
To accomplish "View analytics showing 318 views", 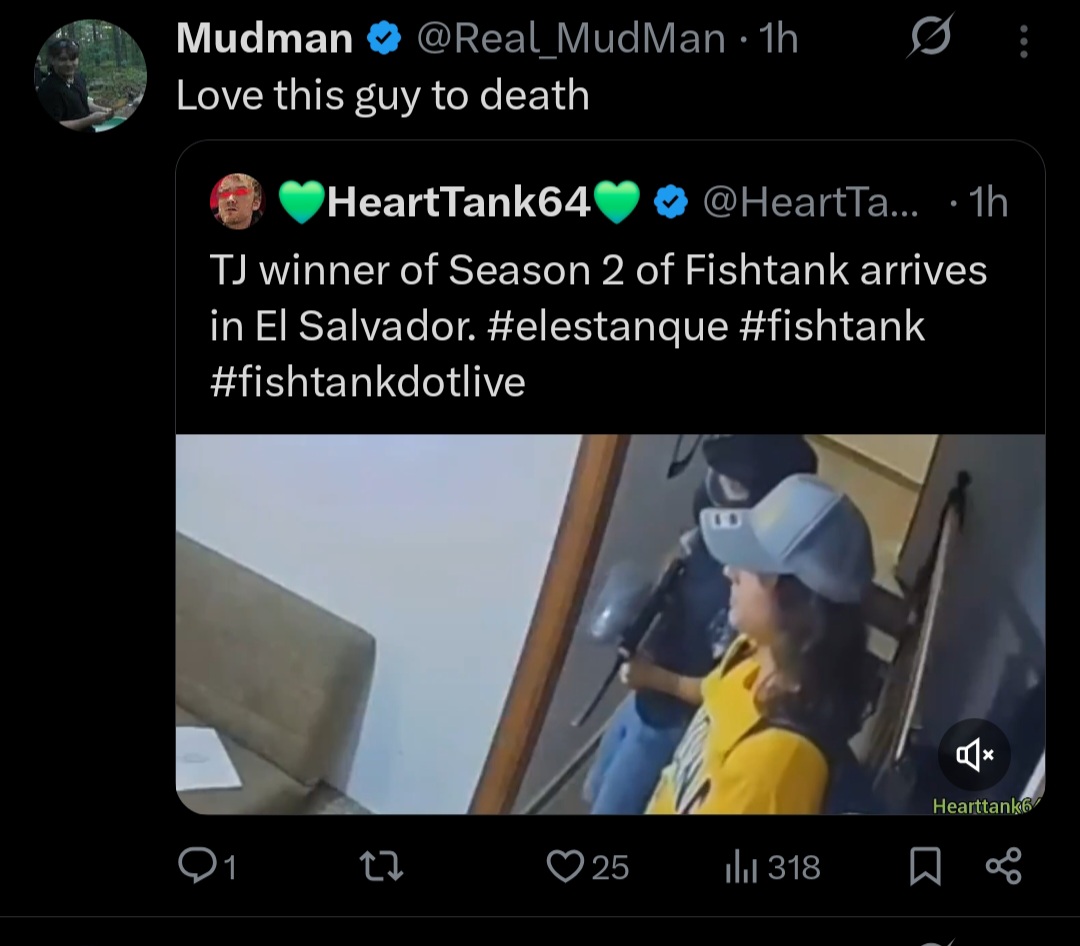I will click(773, 867).
